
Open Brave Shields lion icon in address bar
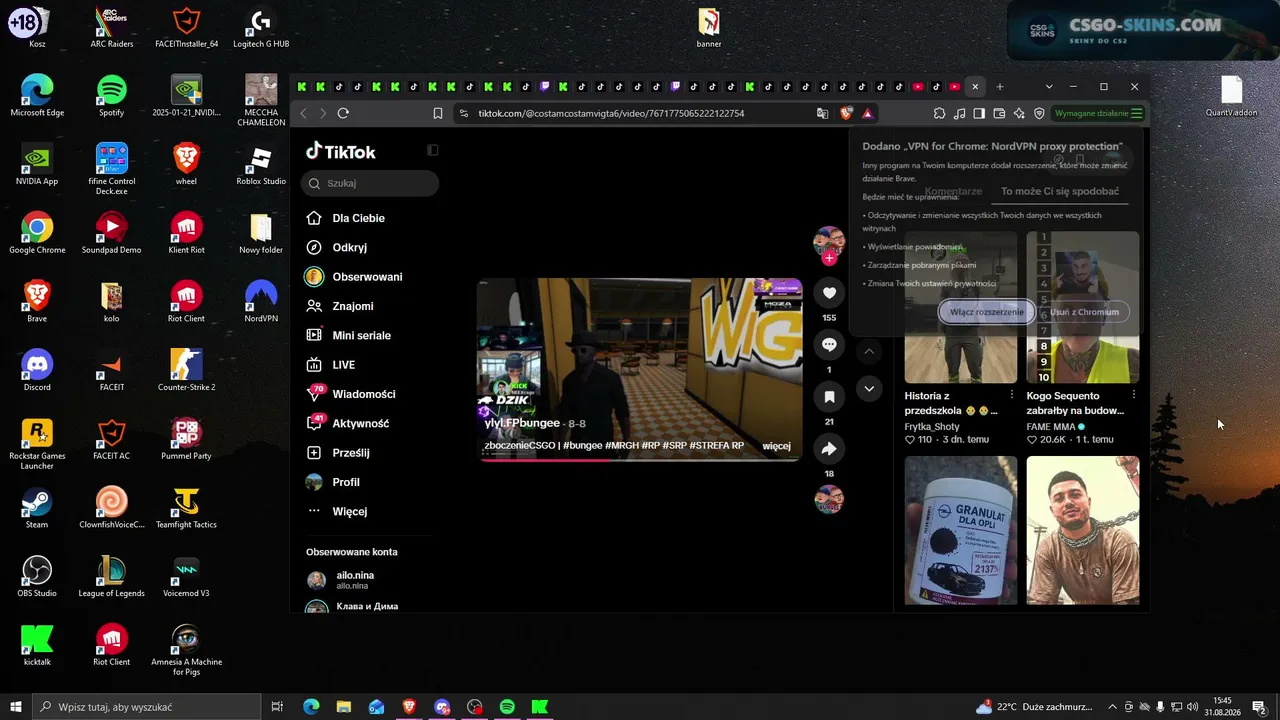click(846, 113)
